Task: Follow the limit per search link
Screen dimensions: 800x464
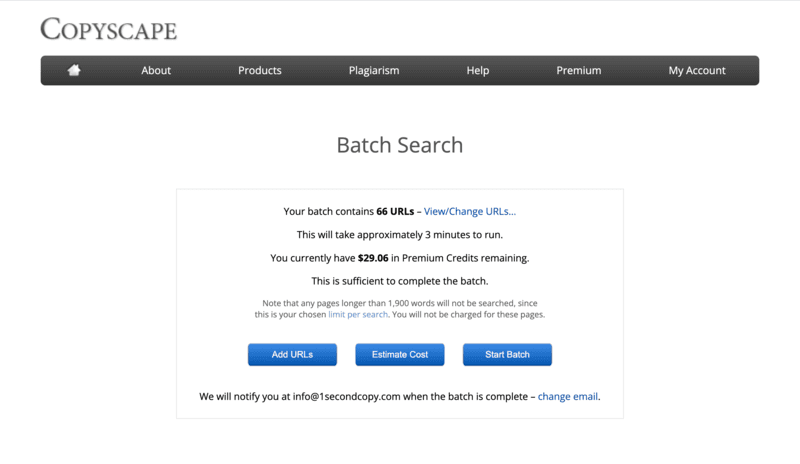Action: pyautogui.click(x=358, y=314)
